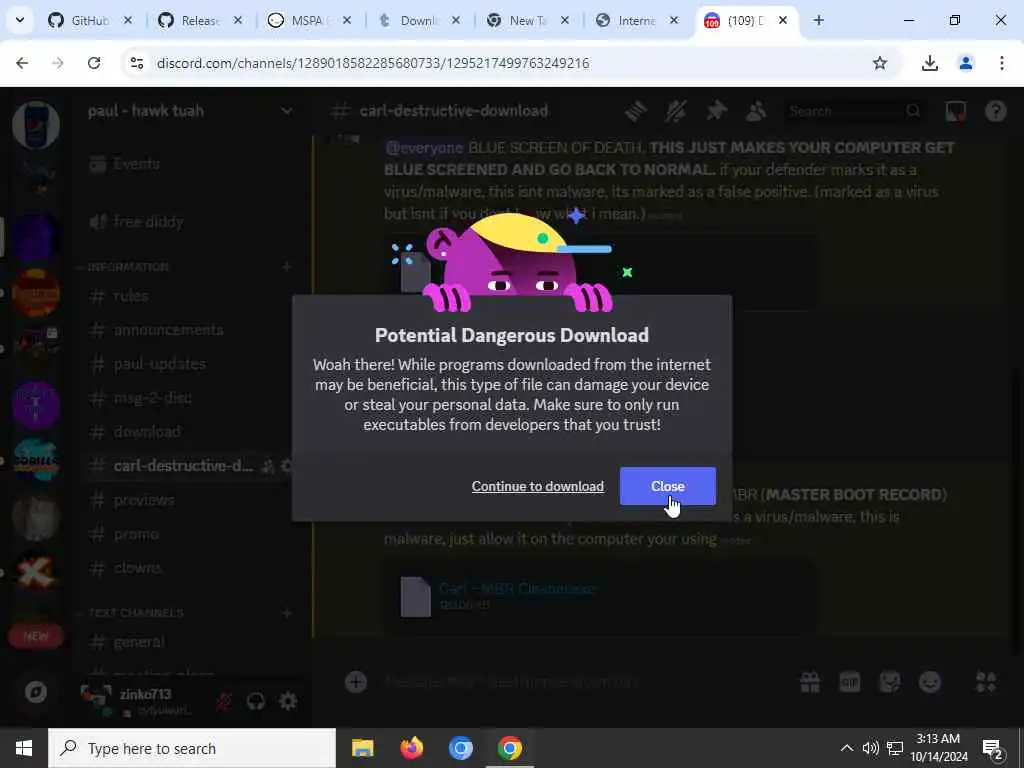Screen dimensions: 1024x768
Task: Expand the paul - hawk tuah server dropdown
Action: tap(287, 111)
